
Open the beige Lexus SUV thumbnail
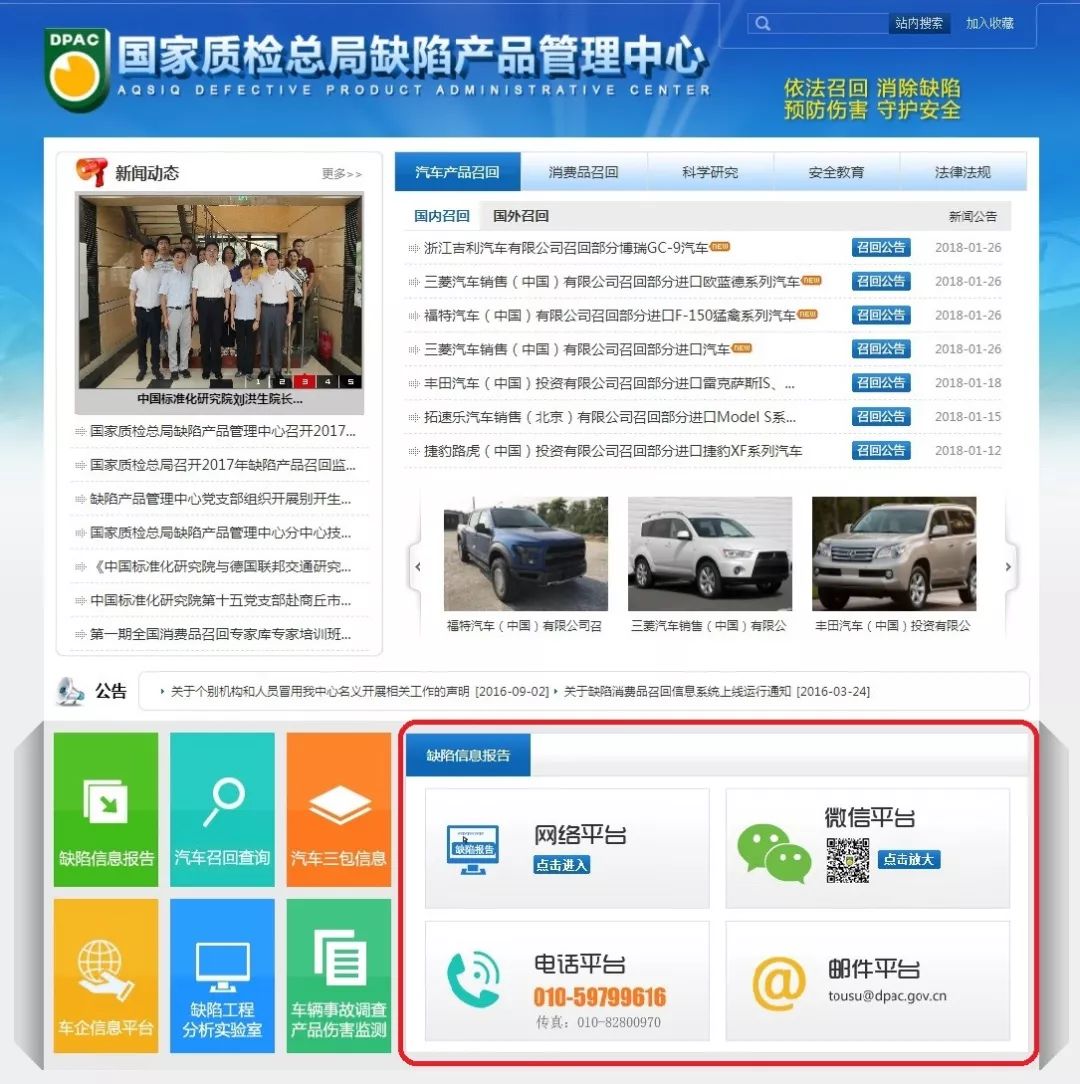(x=894, y=554)
